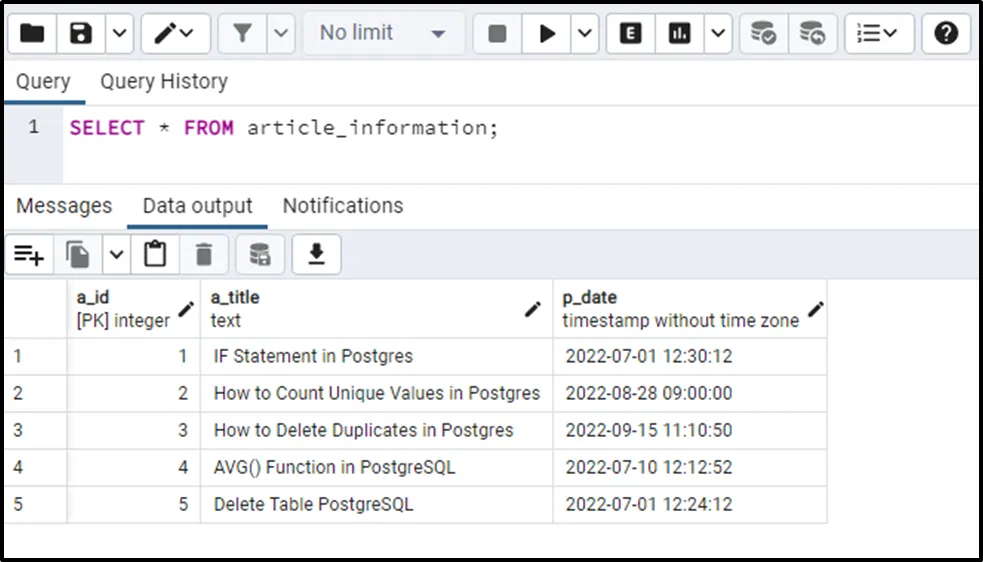This screenshot has height=562, width=983.
Task: Click the Explain Analyze chart icon
Action: [x=679, y=33]
